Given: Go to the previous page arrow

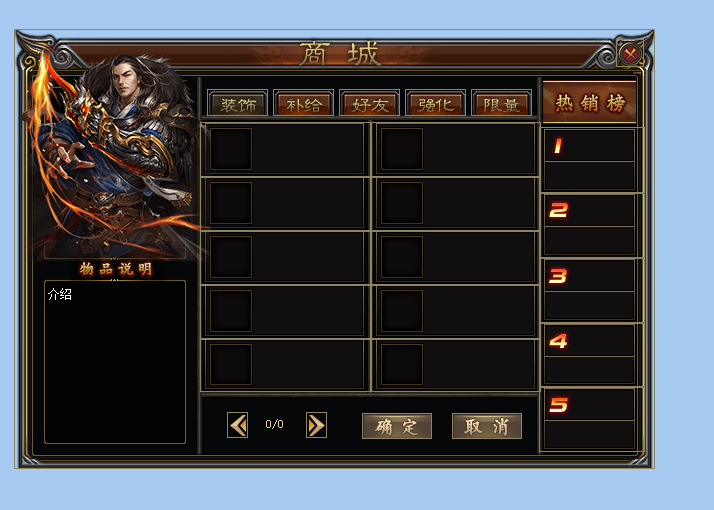Looking at the screenshot, I should [237, 425].
